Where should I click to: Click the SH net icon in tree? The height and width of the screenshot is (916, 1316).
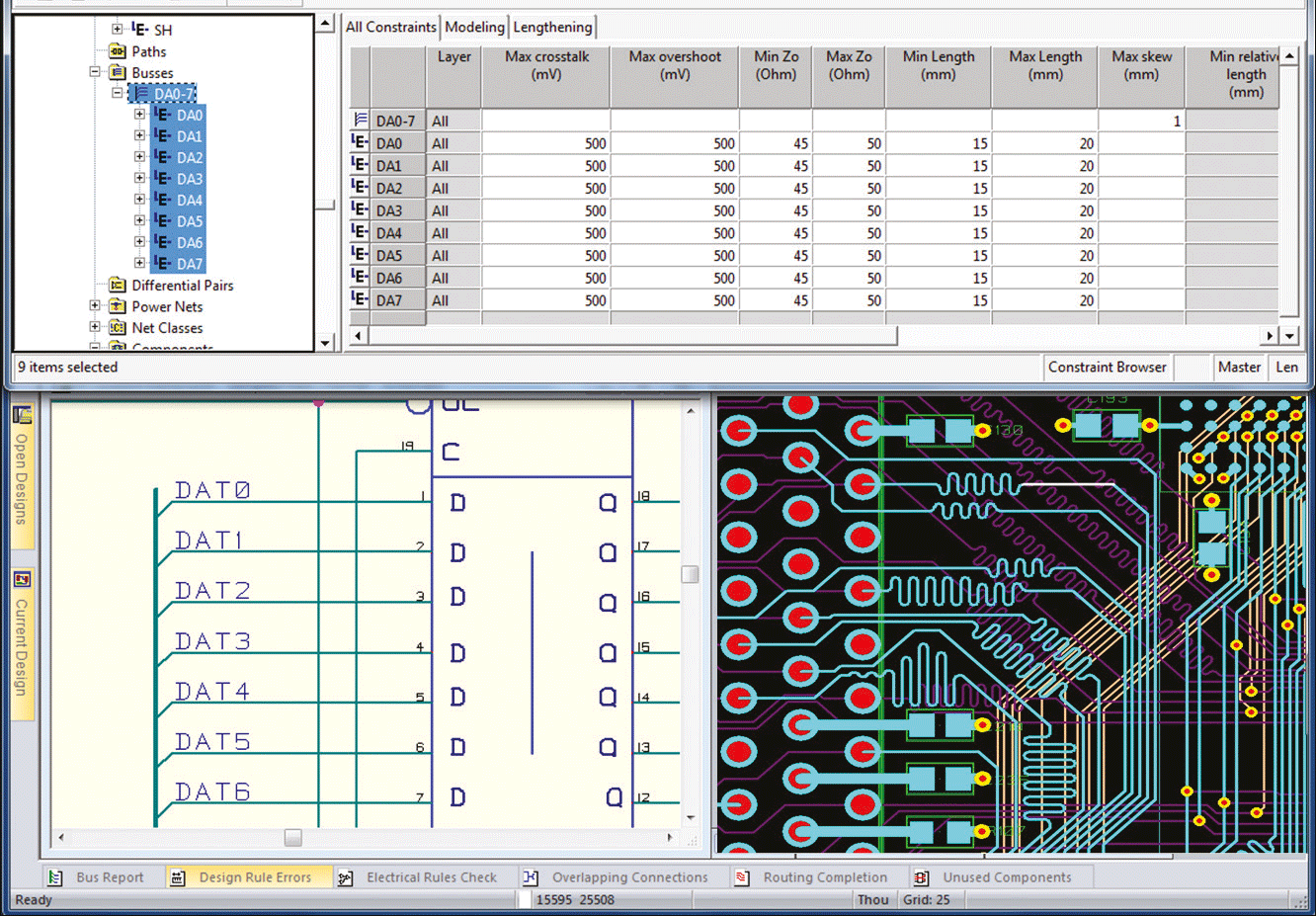(140, 30)
